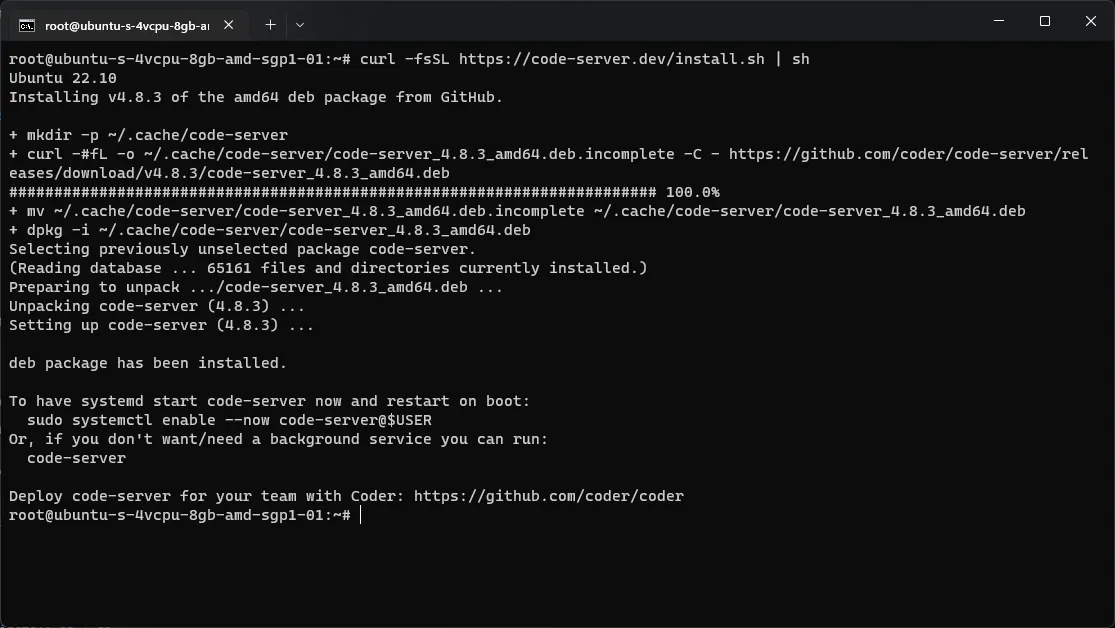Click the 'deb package has been installed' message

[x=146, y=363]
